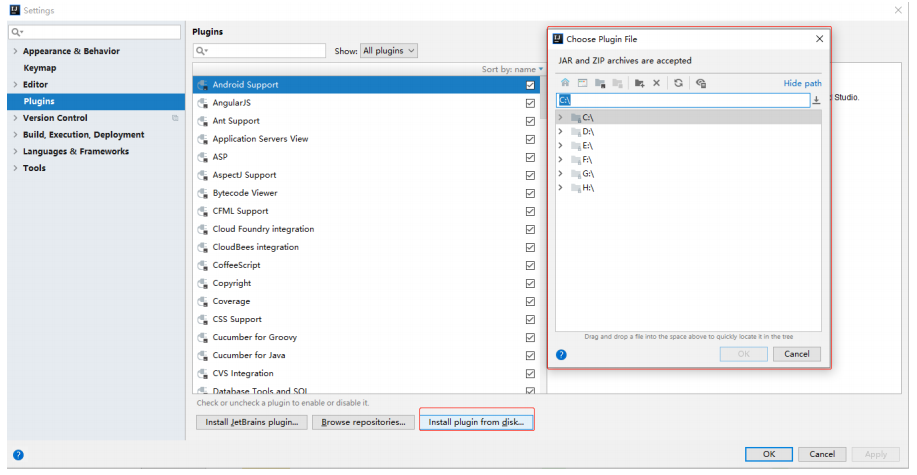Click the CoffeeScript plugin icon
The width and height of the screenshot is (917, 475).
point(203,266)
